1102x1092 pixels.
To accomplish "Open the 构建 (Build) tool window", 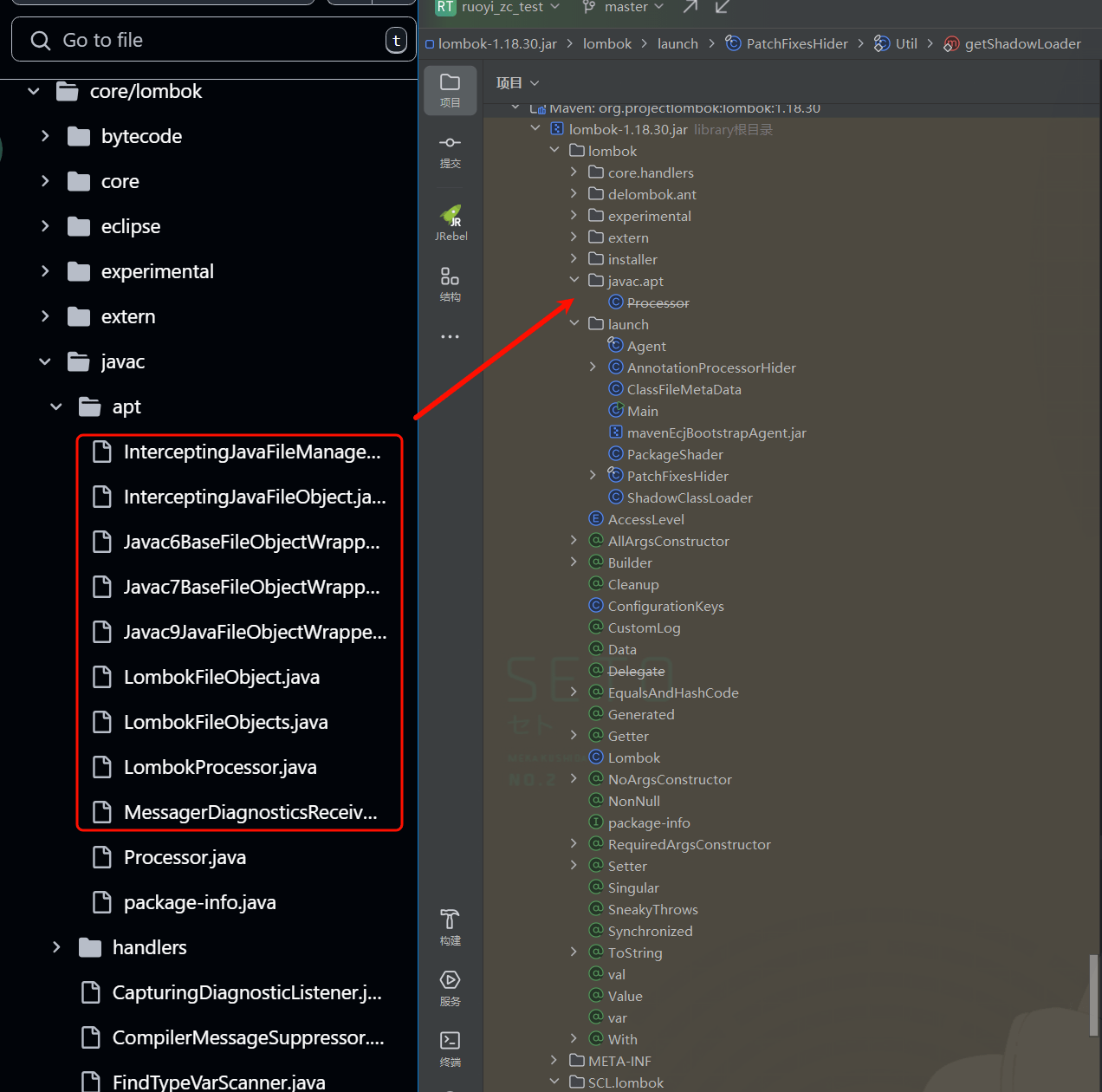I will 451,927.
